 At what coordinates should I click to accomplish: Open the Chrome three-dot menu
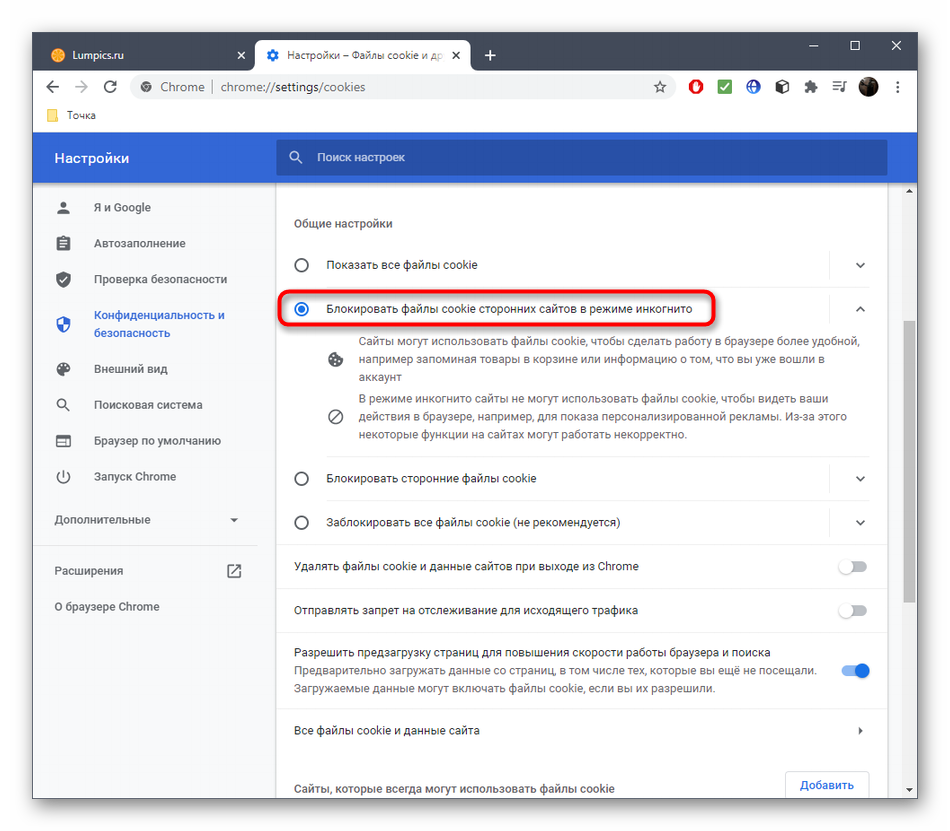(x=897, y=87)
